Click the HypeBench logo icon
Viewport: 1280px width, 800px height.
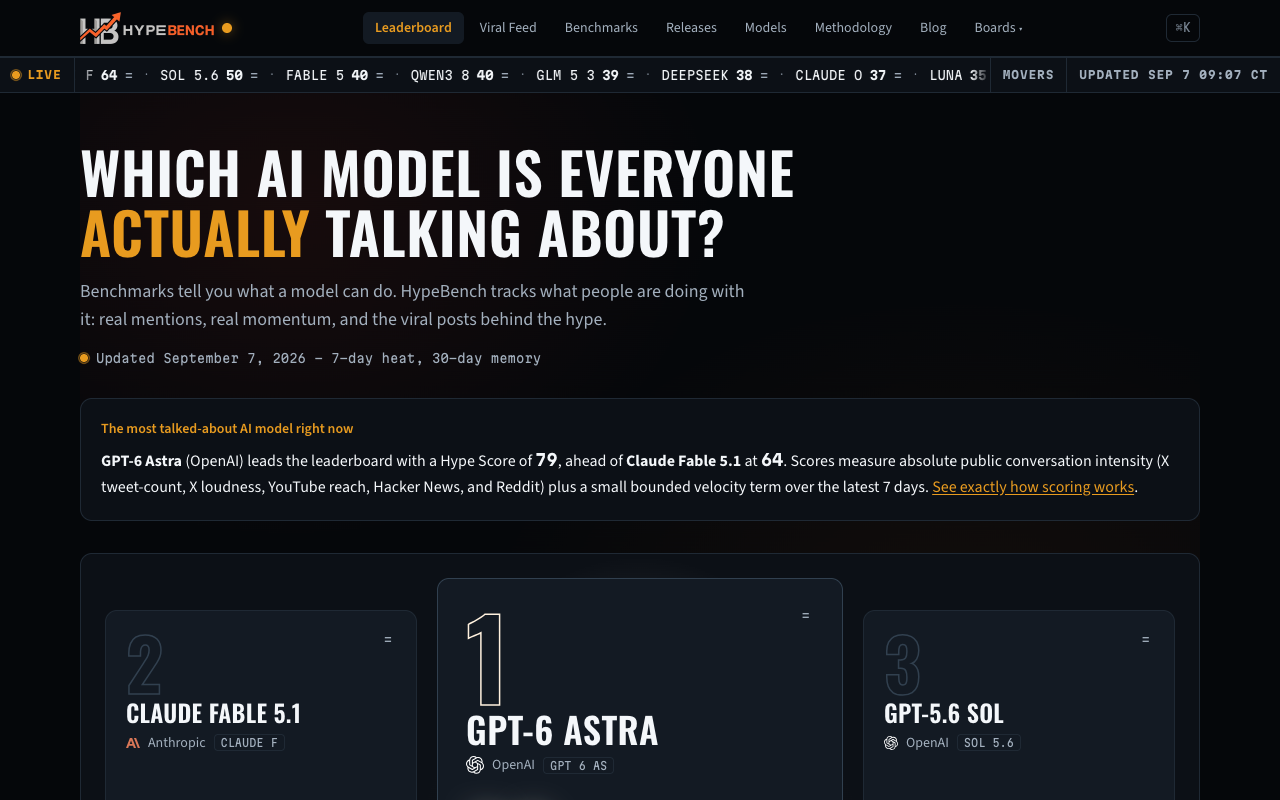click(x=100, y=28)
